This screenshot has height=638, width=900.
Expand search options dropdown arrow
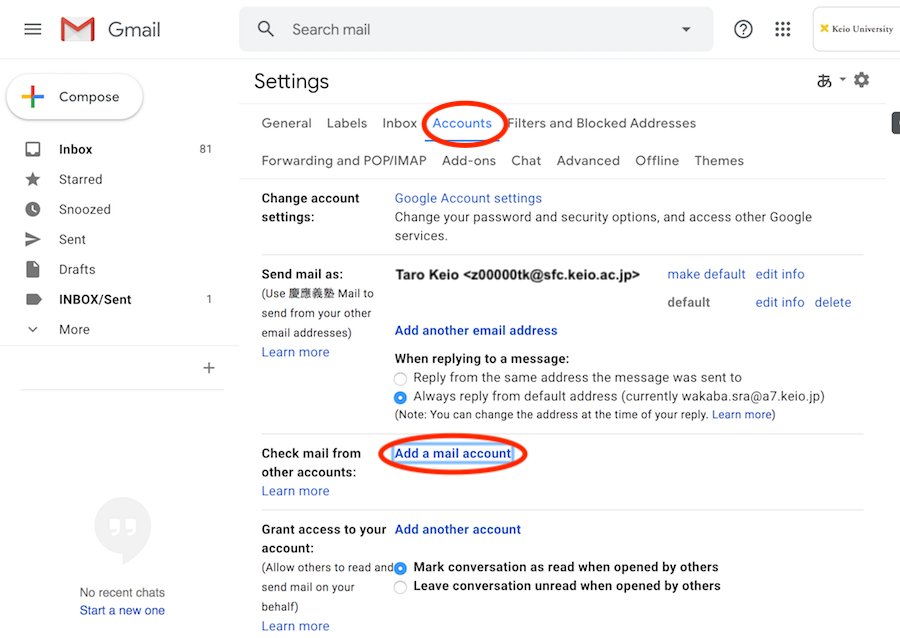pos(686,29)
